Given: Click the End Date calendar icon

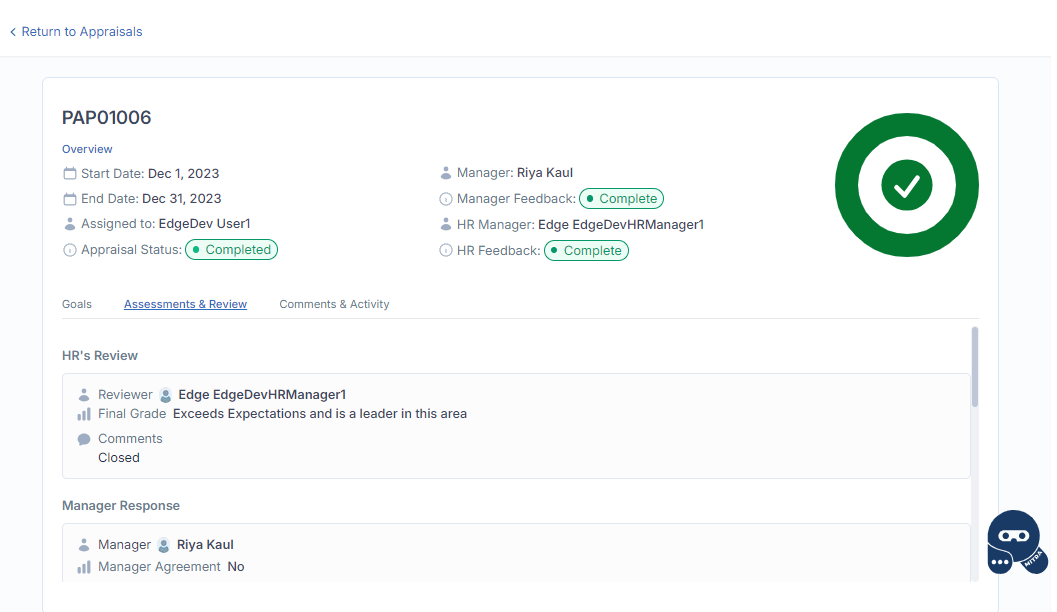Looking at the screenshot, I should [x=70, y=199].
